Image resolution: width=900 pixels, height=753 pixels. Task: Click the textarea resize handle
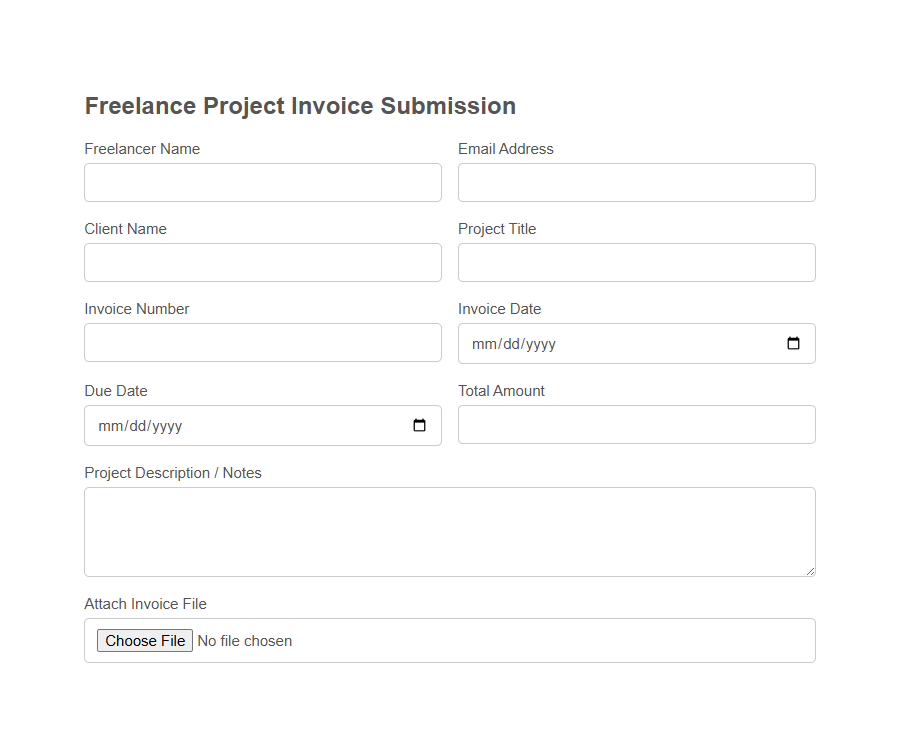click(x=811, y=571)
